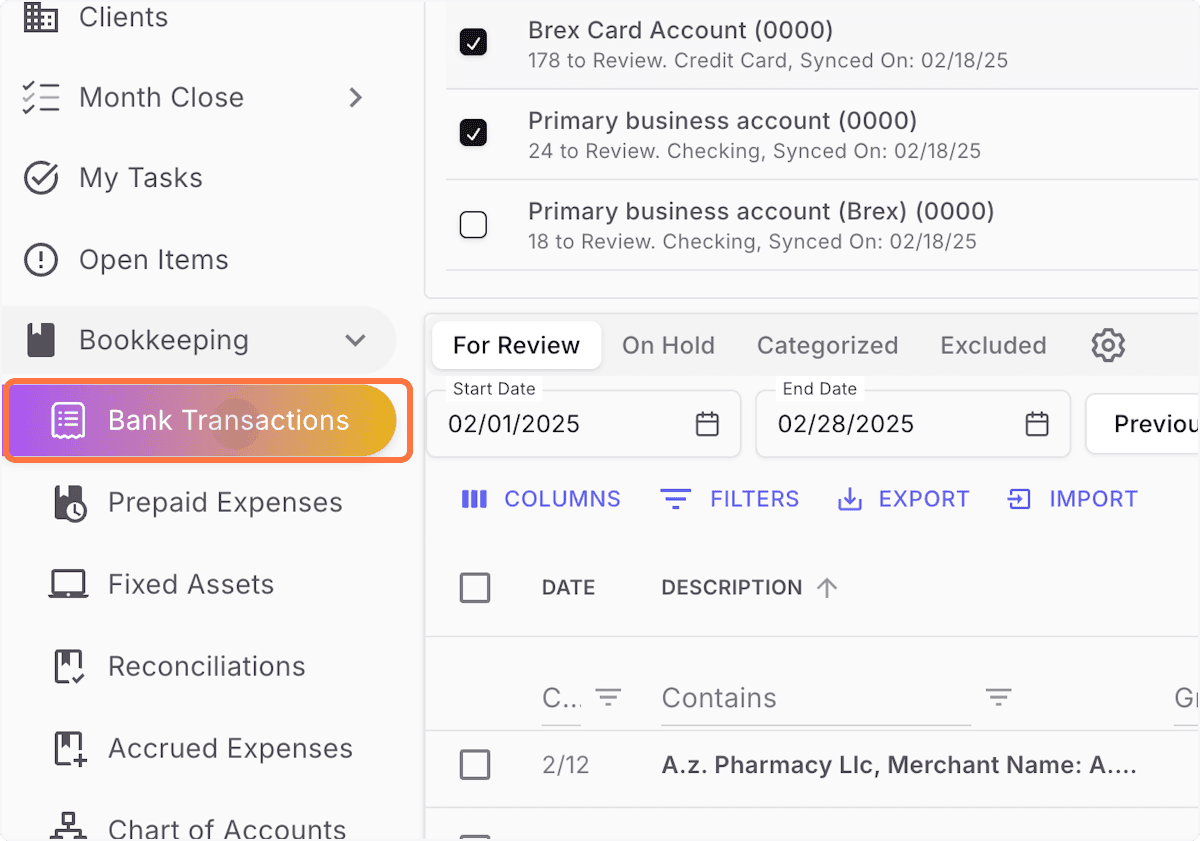Screen dimensions: 1200x841
Task: Click the Clients building icon
Action: pos(40,16)
